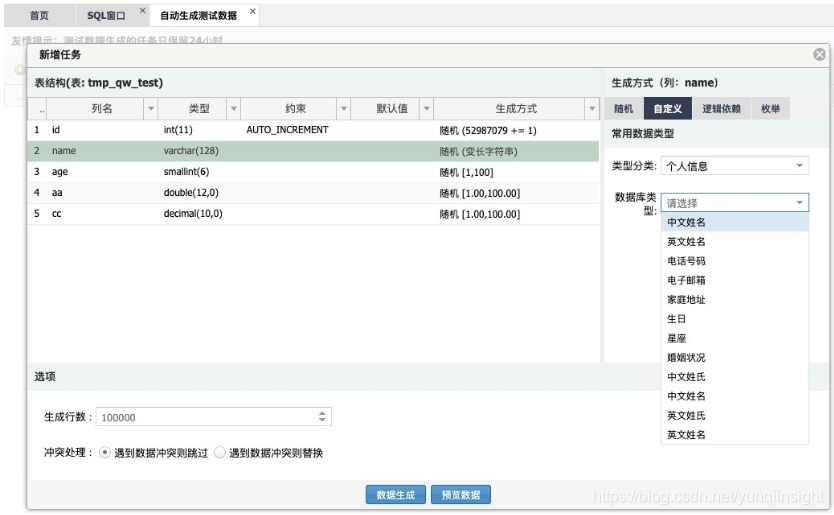This screenshot has width=834, height=515.
Task: Click the 数据生成 button
Action: tap(396, 494)
